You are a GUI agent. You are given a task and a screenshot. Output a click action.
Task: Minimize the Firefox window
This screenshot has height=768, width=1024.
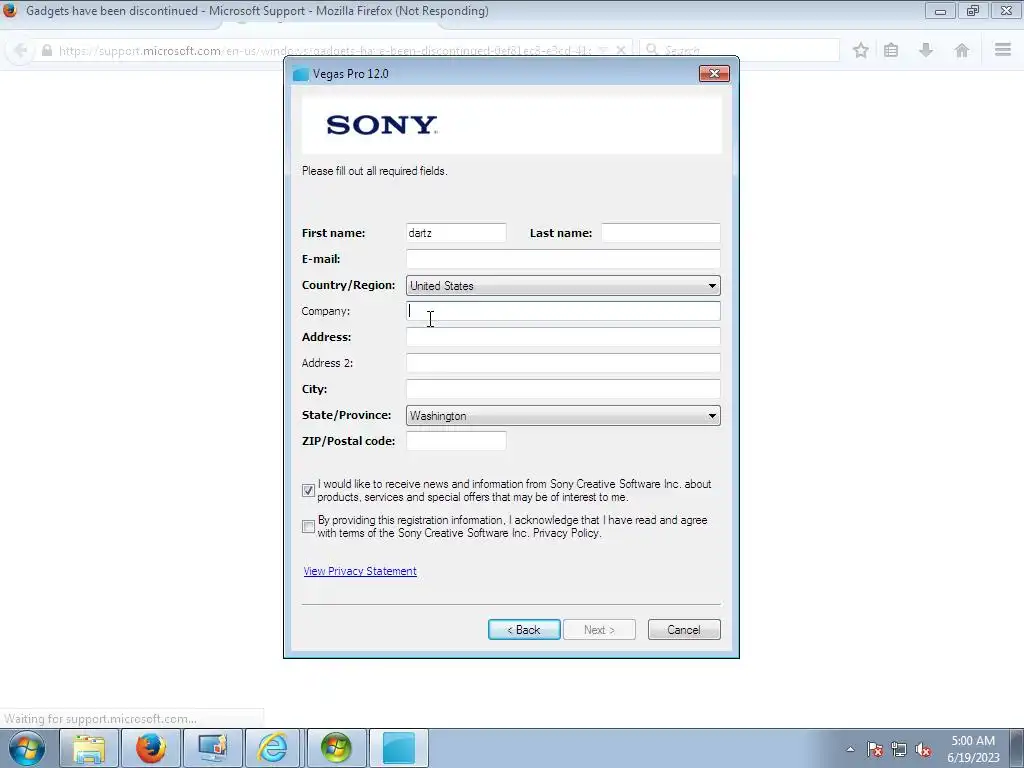(940, 10)
